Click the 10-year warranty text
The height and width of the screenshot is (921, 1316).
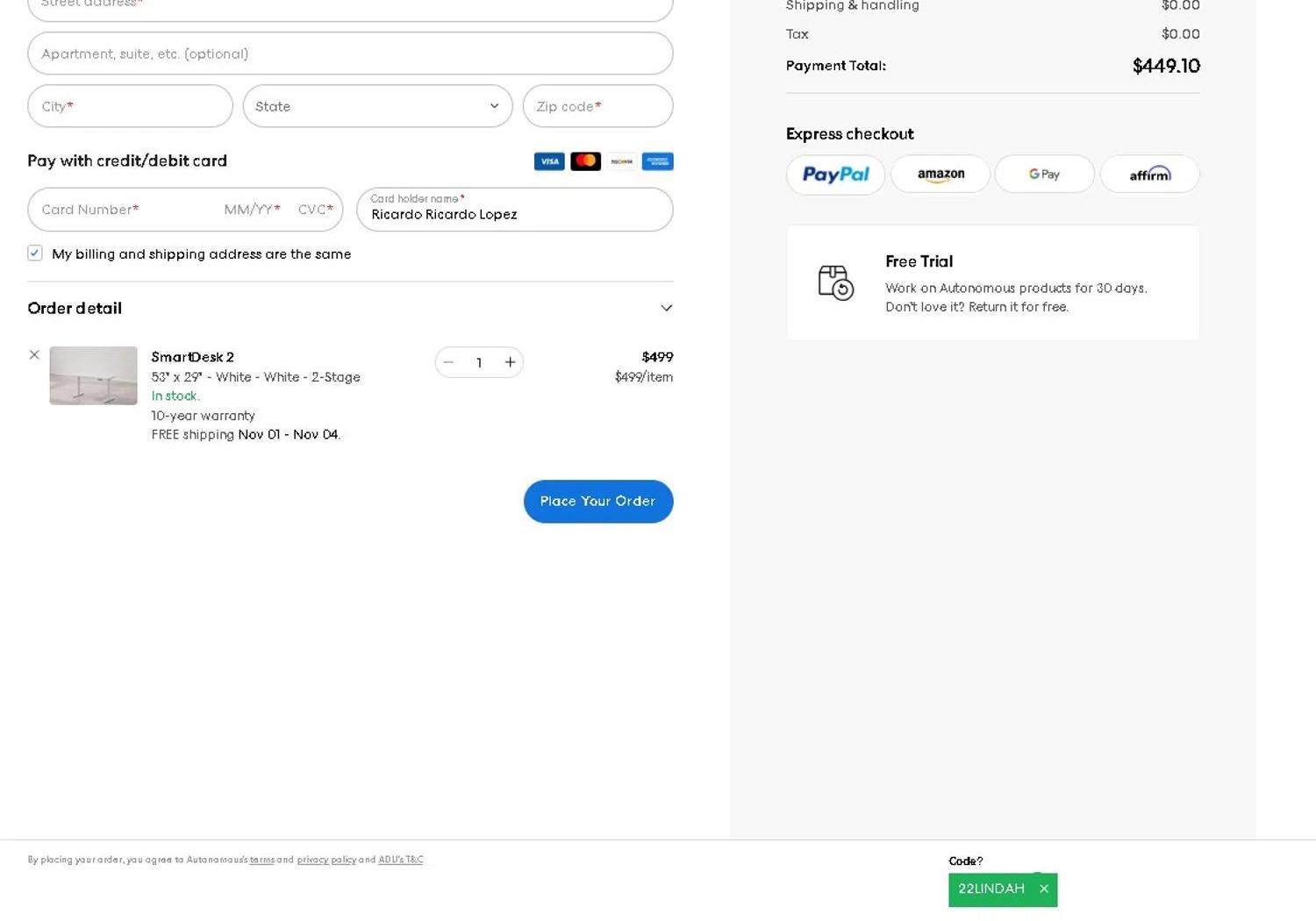point(203,416)
